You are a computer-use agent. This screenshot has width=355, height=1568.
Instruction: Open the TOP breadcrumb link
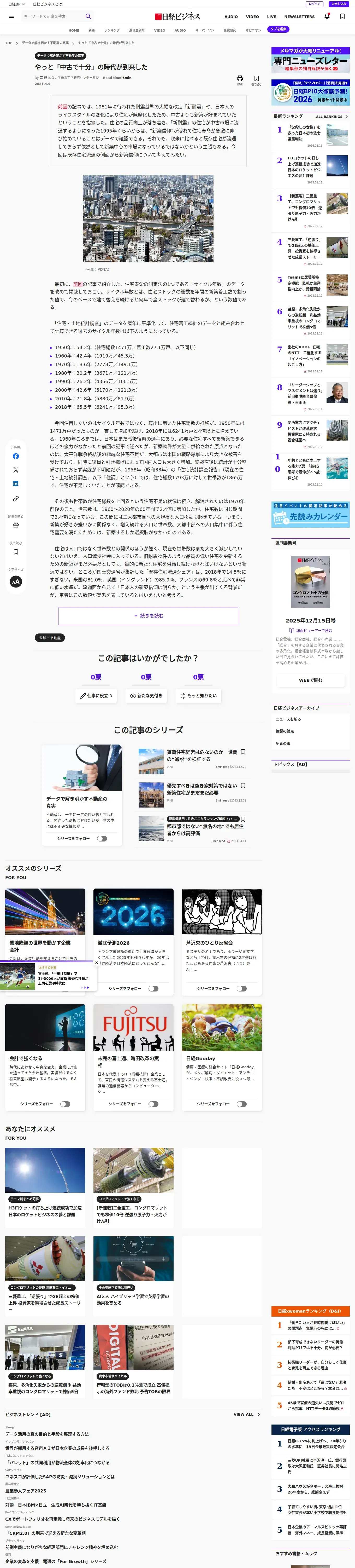9,43
